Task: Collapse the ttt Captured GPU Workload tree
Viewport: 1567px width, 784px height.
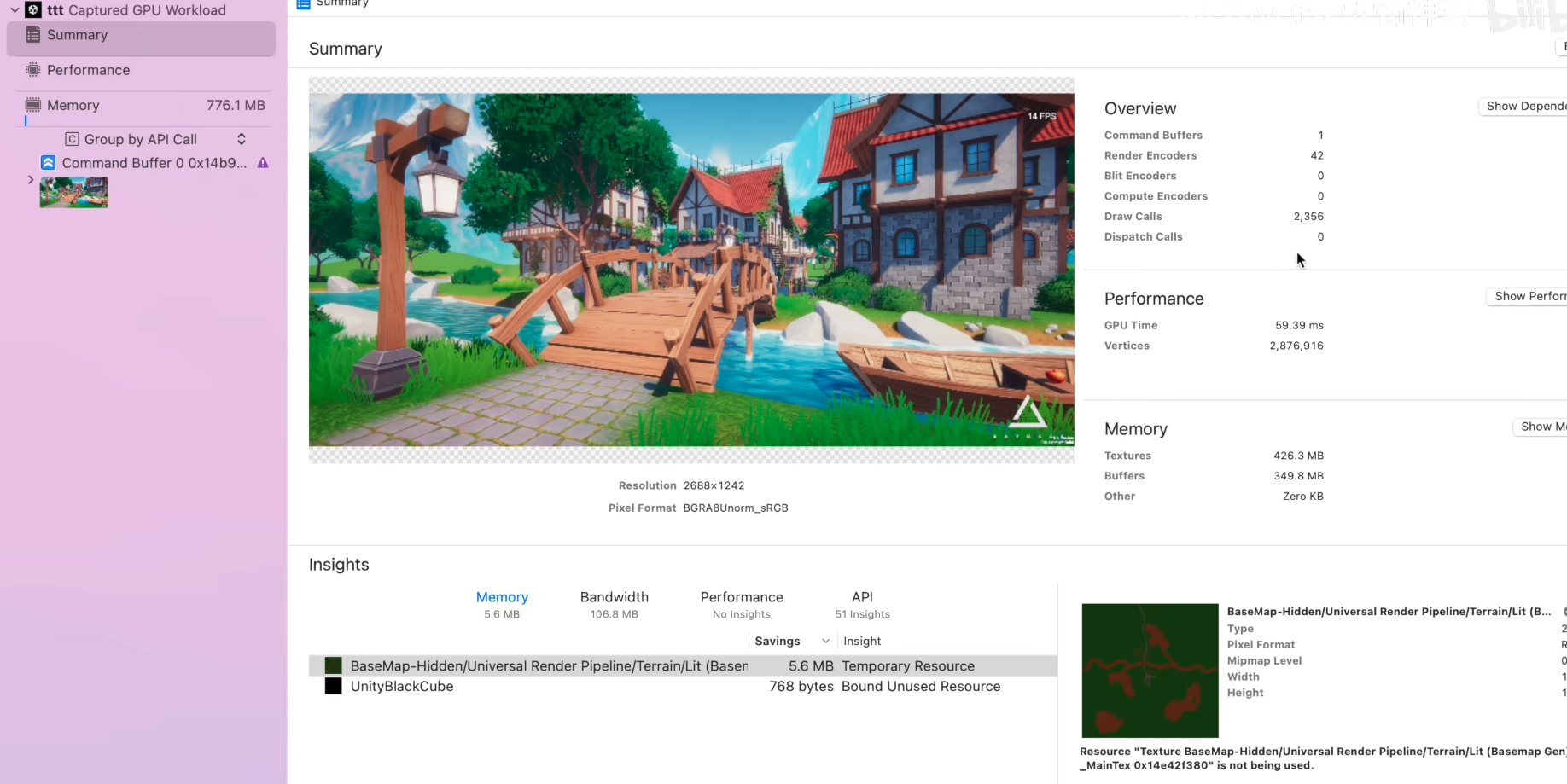Action: [15, 10]
